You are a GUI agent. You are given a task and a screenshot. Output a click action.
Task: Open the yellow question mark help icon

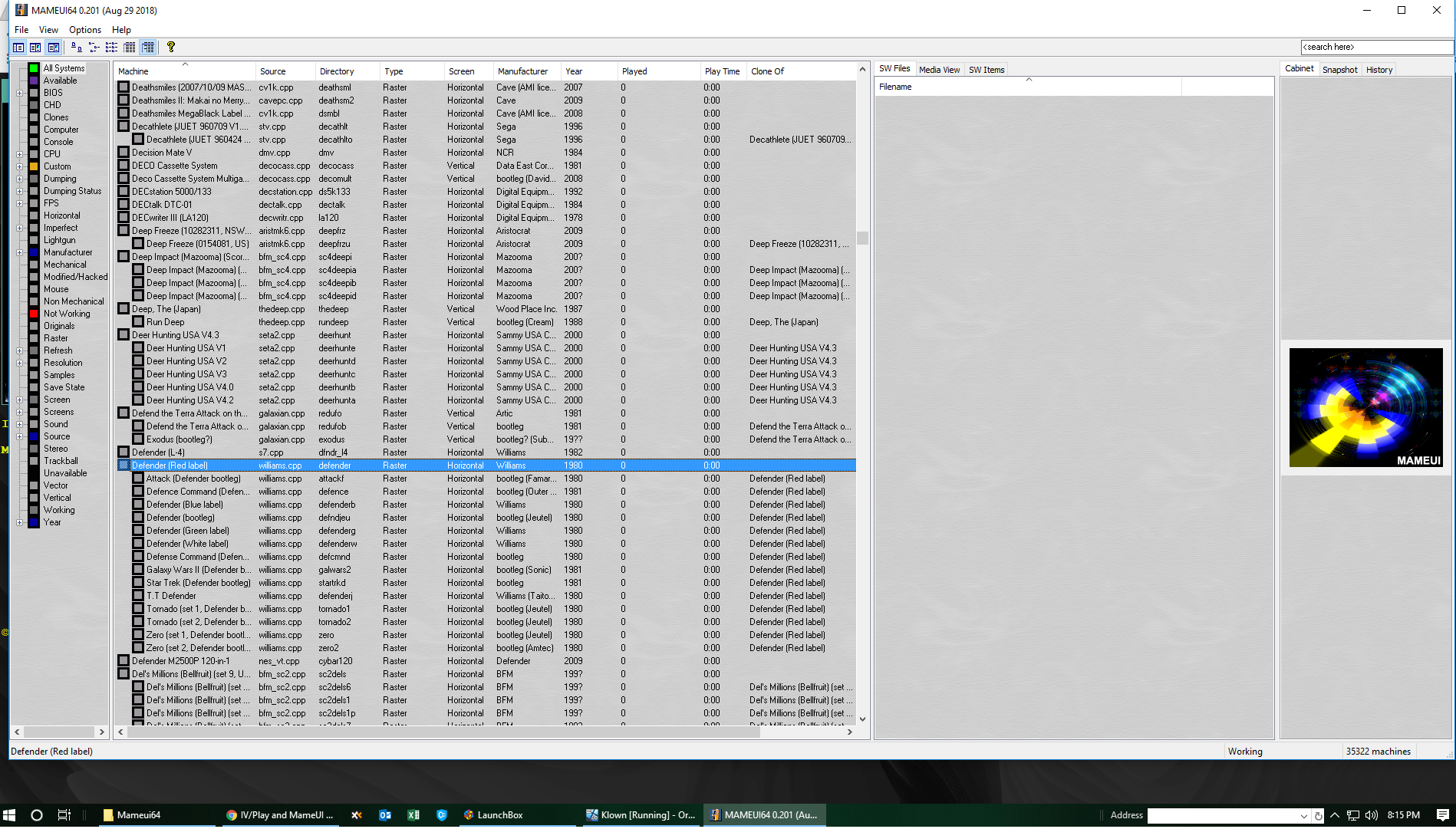[171, 48]
